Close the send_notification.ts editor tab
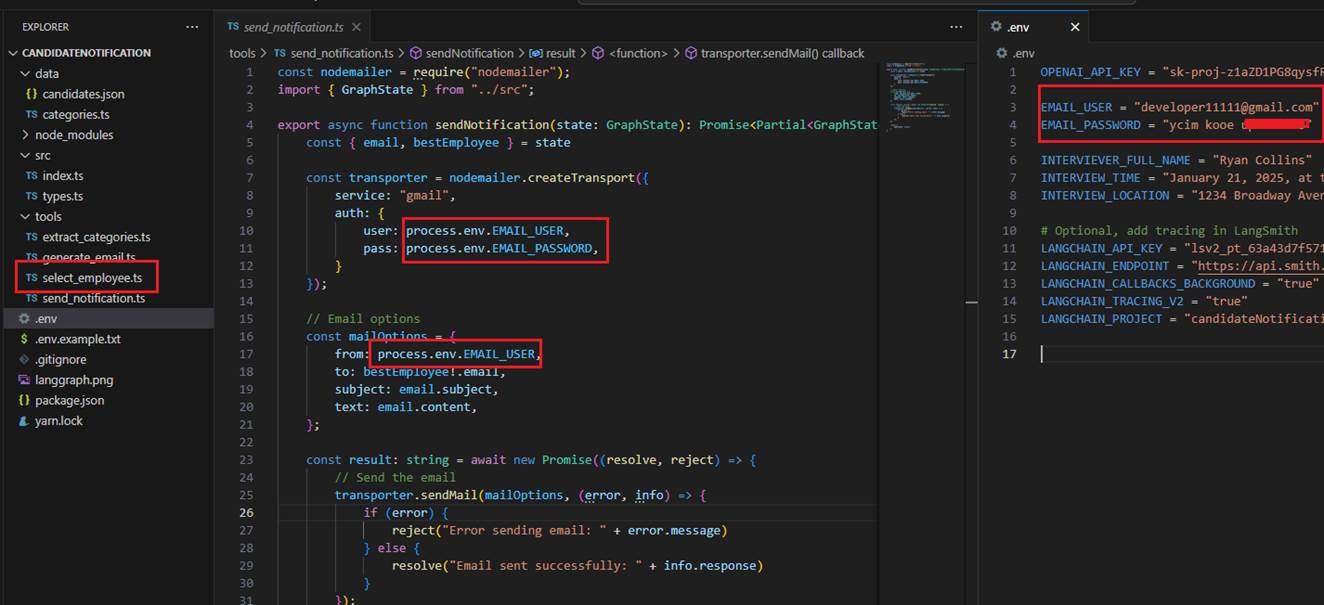The image size is (1324, 605). [x=355, y=27]
